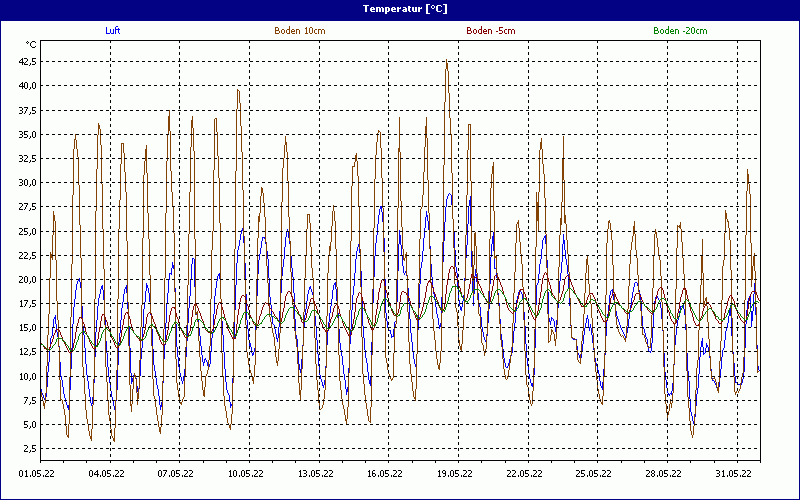Click the 25.05.22 x-axis date label
The width and height of the screenshot is (800, 500).
[593, 475]
